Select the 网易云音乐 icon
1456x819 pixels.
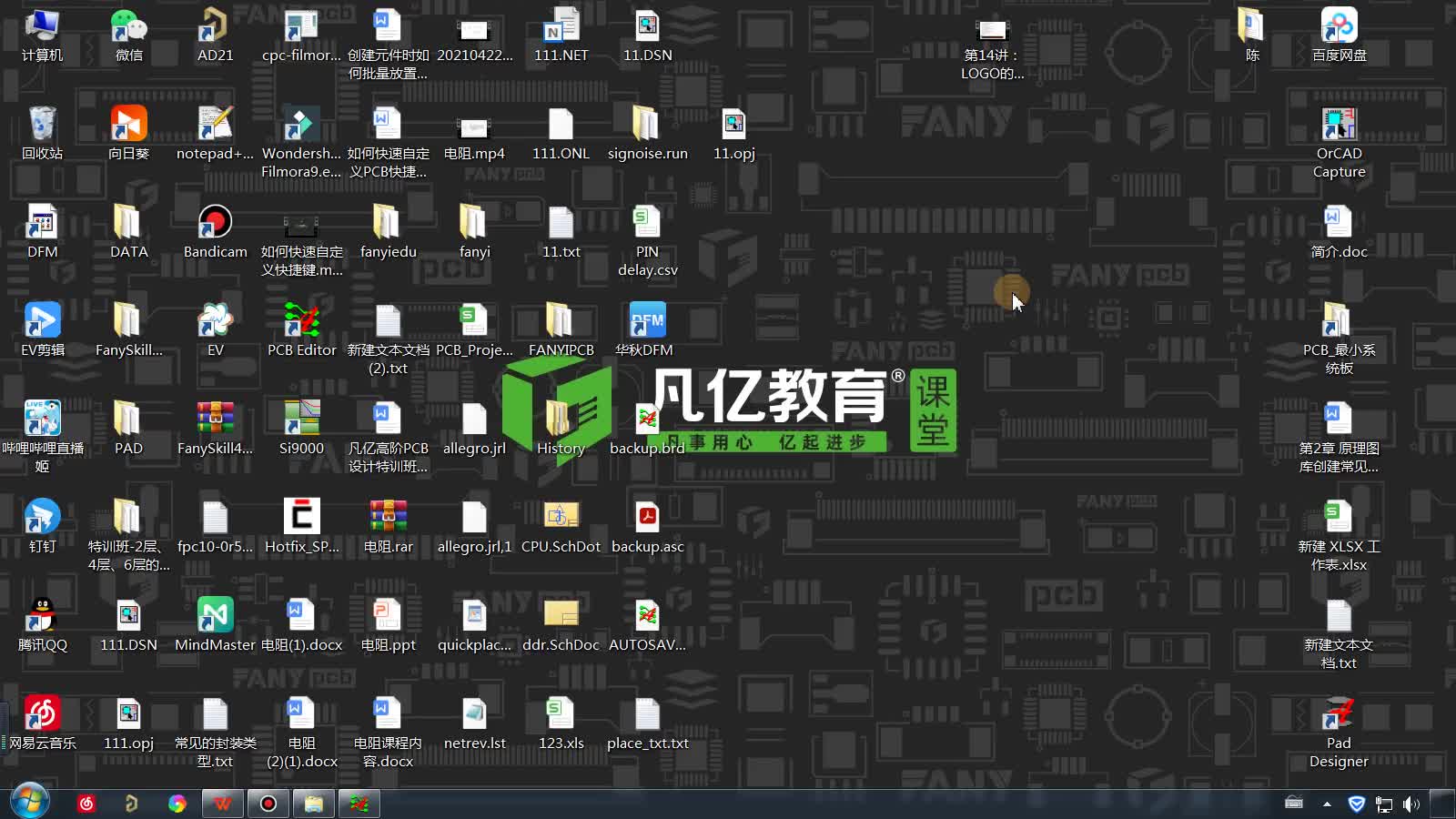[42, 724]
